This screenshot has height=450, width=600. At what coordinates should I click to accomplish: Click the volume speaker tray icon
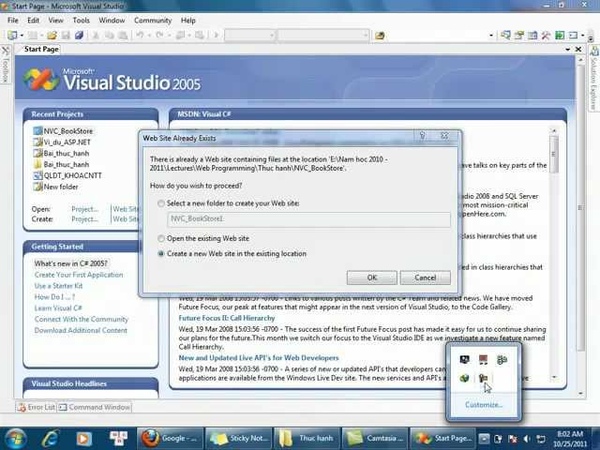(527, 439)
